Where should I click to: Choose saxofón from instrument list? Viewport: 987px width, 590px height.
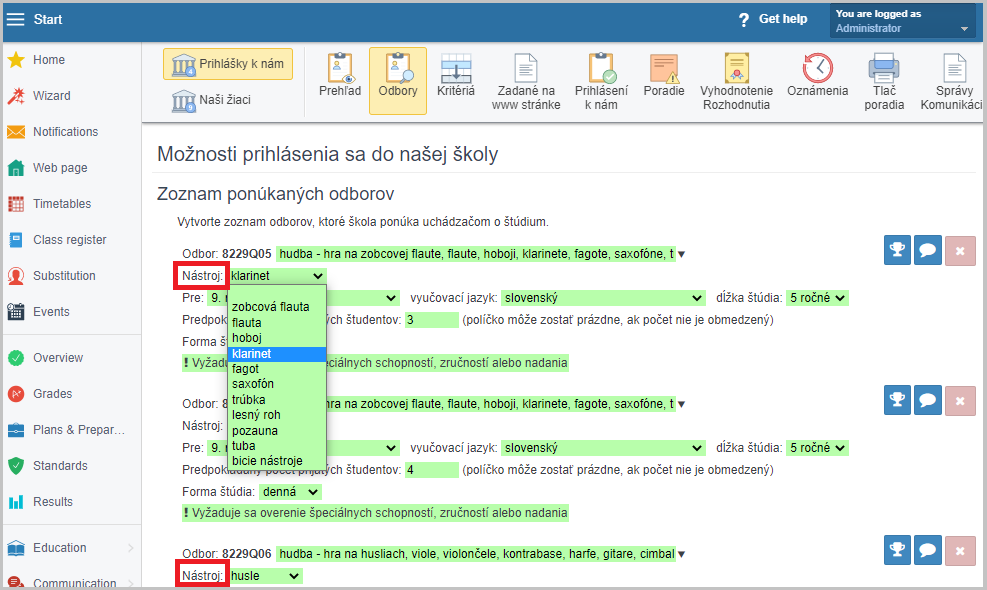[276, 384]
